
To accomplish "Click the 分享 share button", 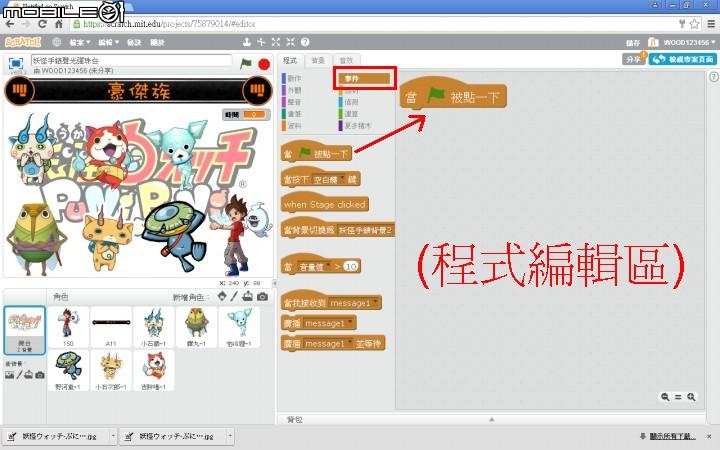I will [633, 59].
